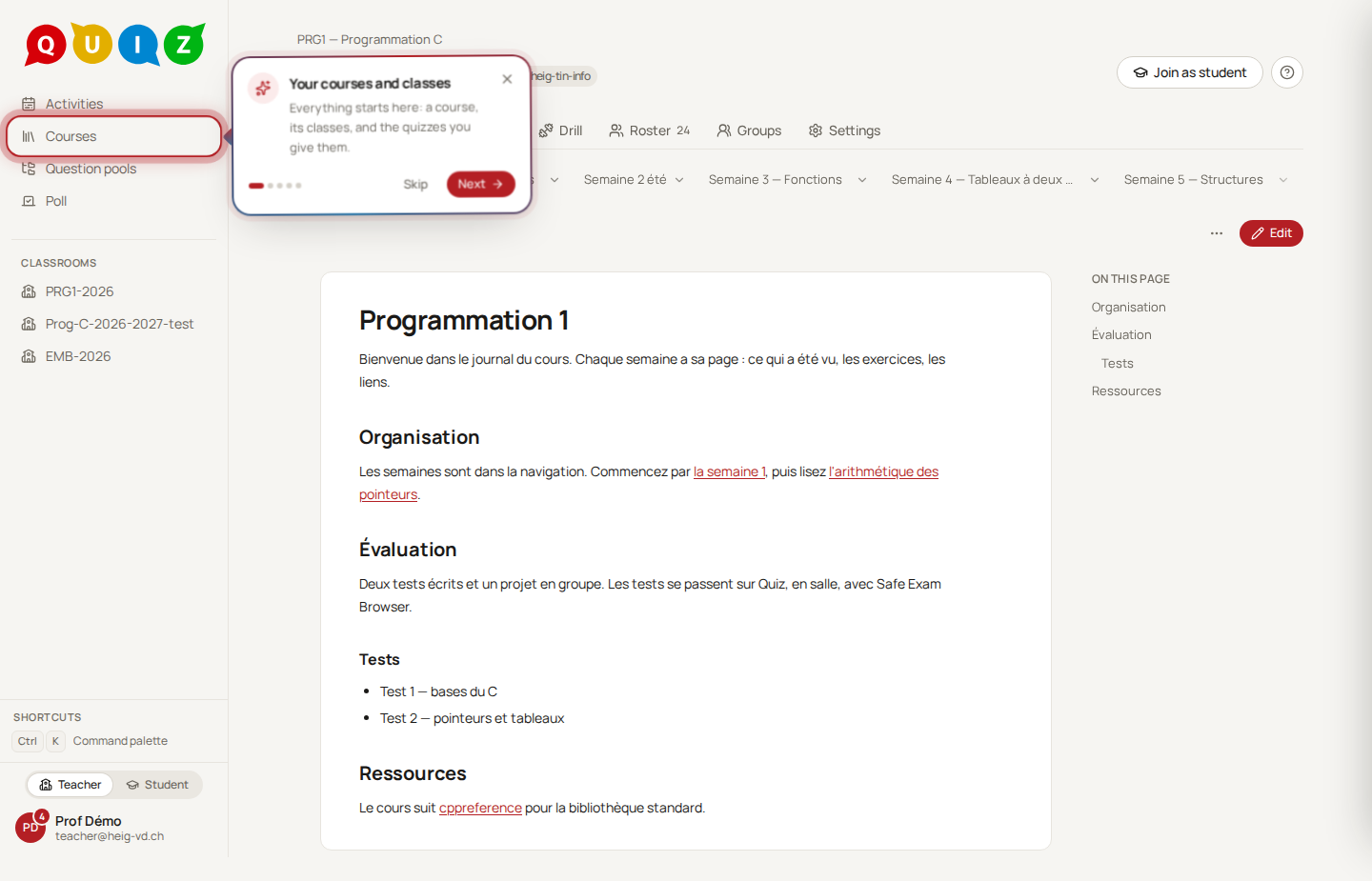Follow the 'la semaine 1' link
1372x881 pixels.
730,471
